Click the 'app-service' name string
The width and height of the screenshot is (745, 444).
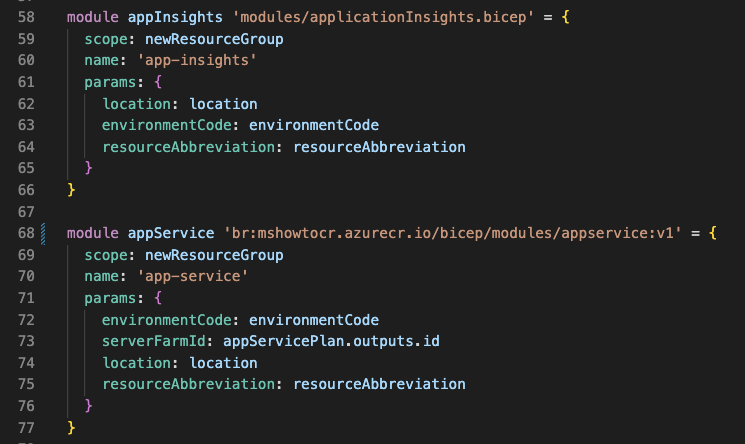[192, 276]
